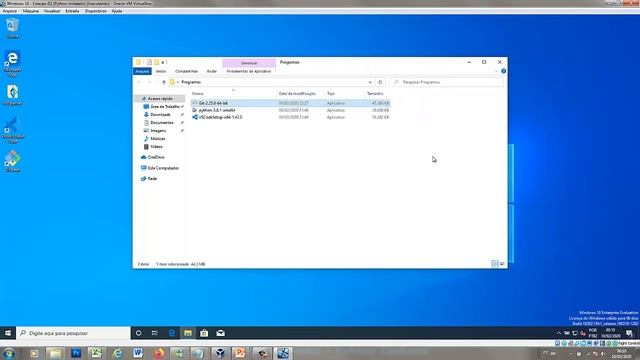Viewport: 640px width, 360px height.
Task: Open VirtualBox Dispositivos menu
Action: 96,11
